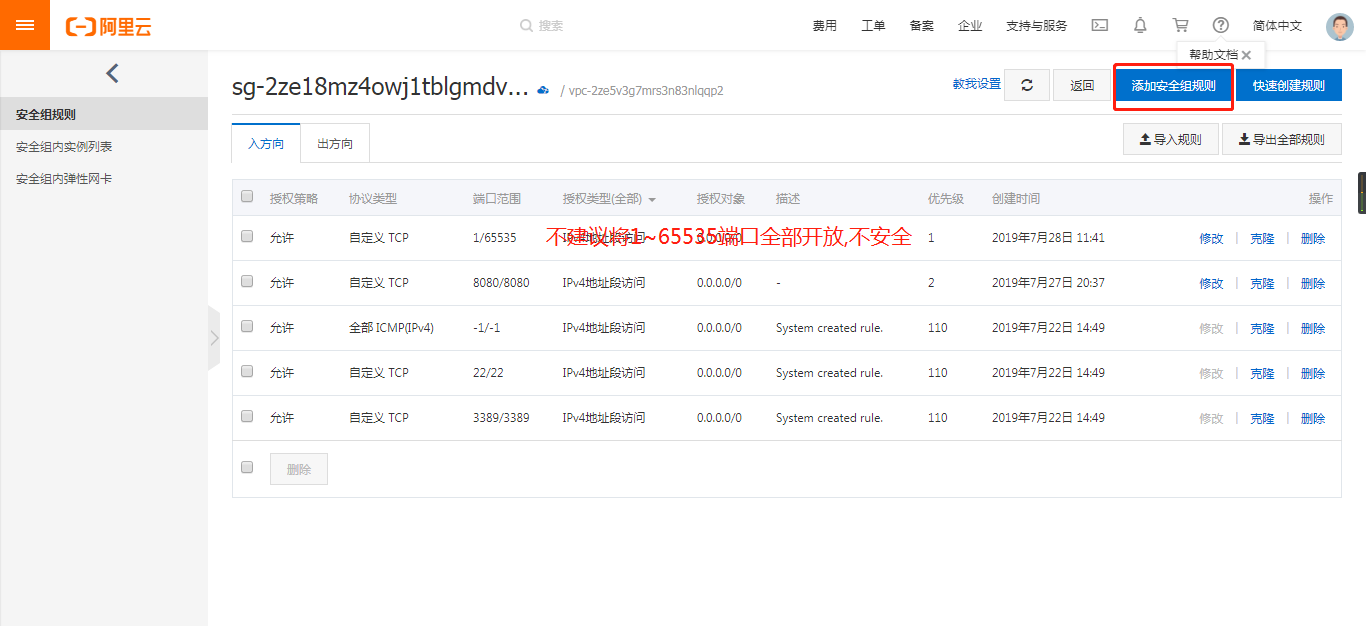Click the cloud icon beside security group name
The width and height of the screenshot is (1366, 626).
(x=543, y=90)
